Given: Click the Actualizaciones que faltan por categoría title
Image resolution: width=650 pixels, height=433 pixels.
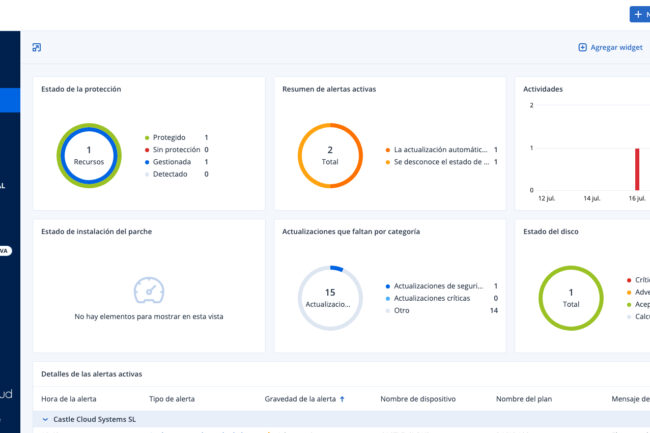Looking at the screenshot, I should click(351, 232).
